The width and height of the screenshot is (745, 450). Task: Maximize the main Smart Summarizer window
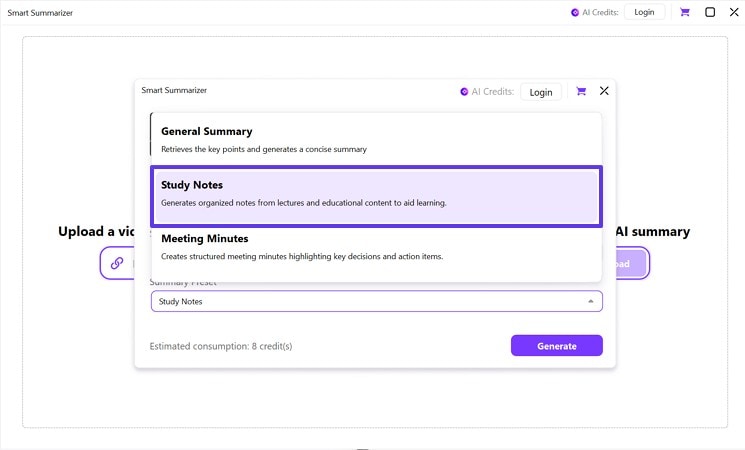(x=710, y=12)
